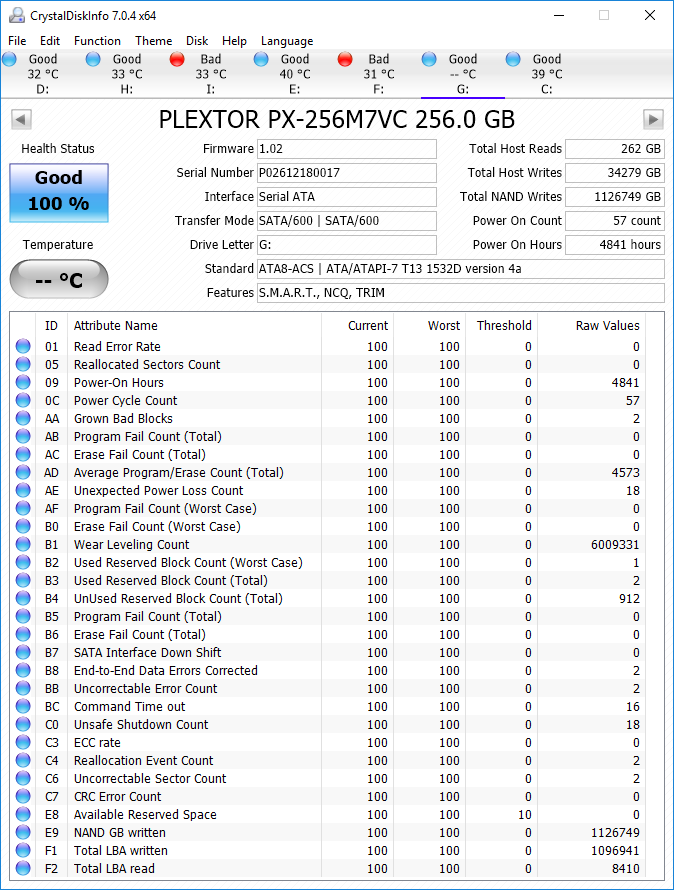Select the Erase Fail Count (Worst Case) row

click(x=329, y=527)
